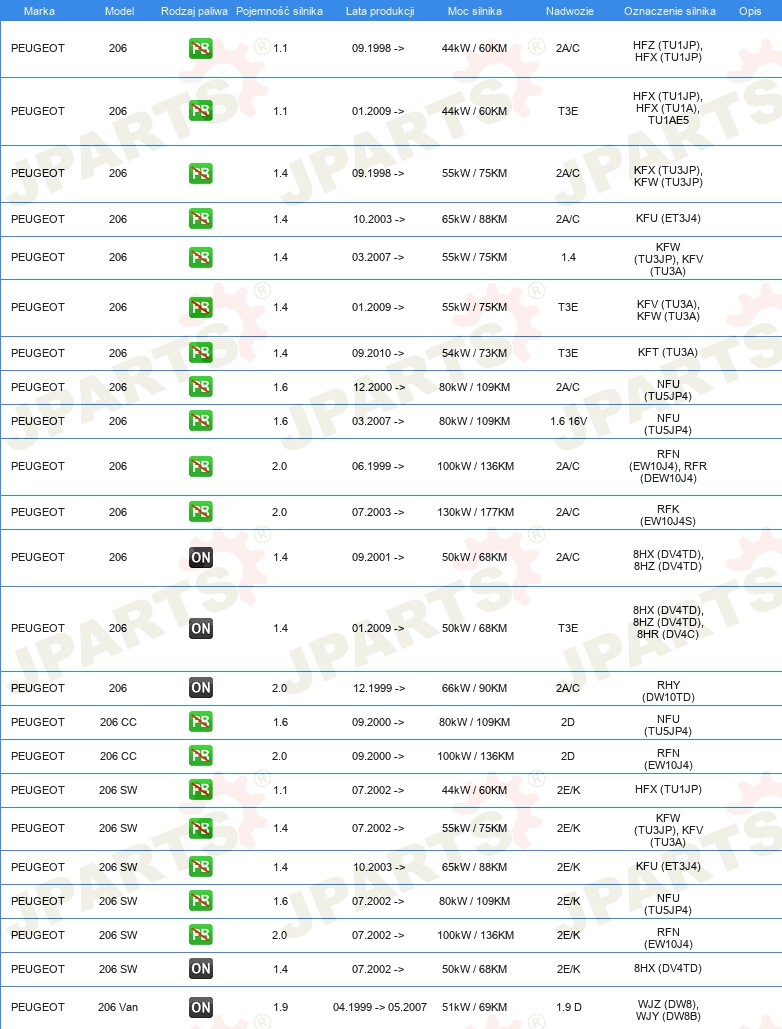Viewport: 782px width, 1029px height.
Task: Click the Rodzaj paliwa column header
Action: point(194,11)
